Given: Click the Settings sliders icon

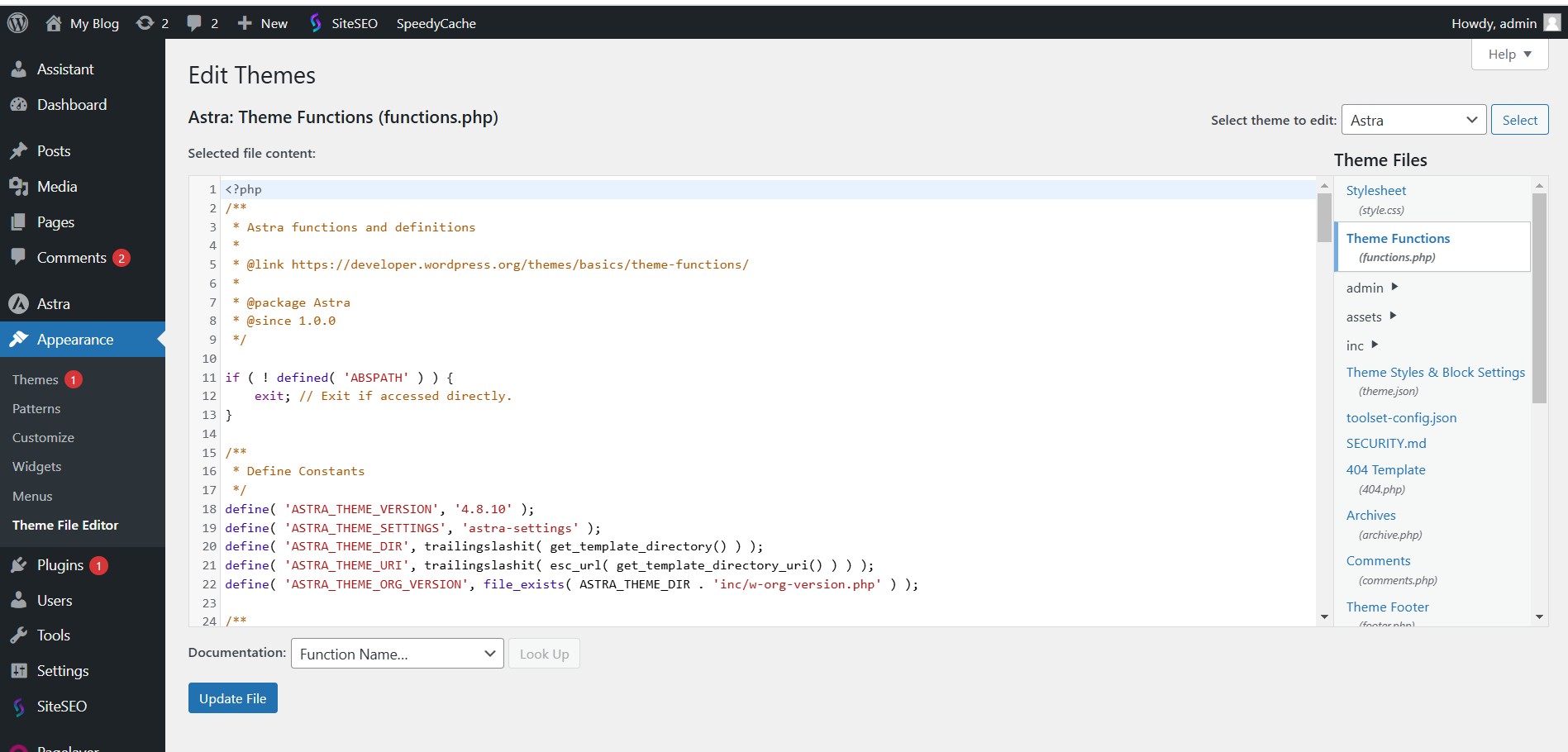Looking at the screenshot, I should [18, 671].
